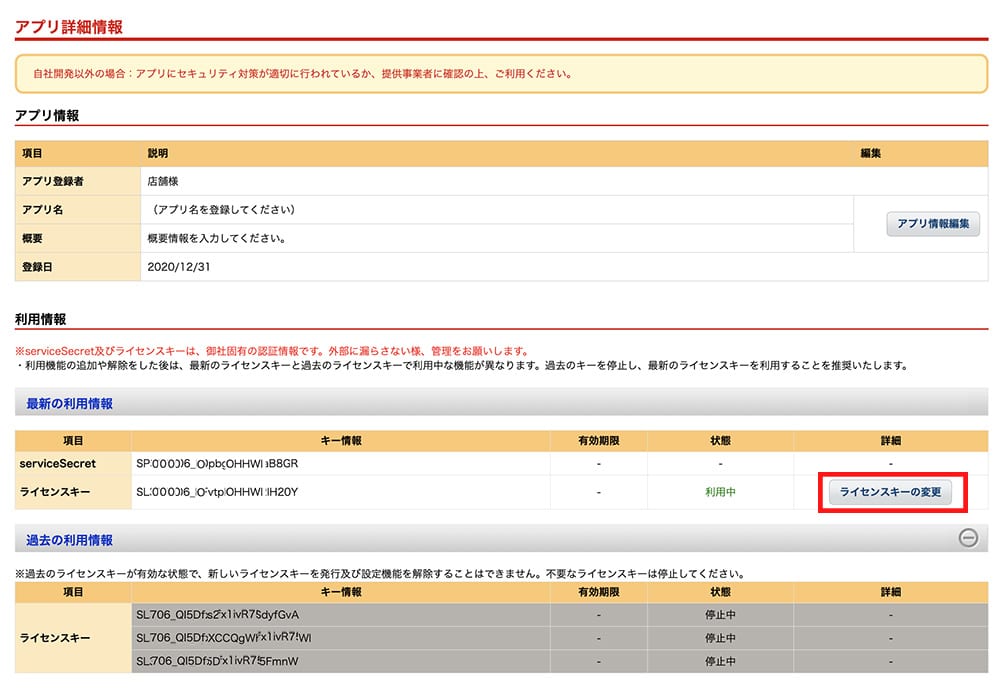This screenshot has width=1000, height=689.
Task: Select the latest ライセンスキー value ending H20Y
Action: 217,492
